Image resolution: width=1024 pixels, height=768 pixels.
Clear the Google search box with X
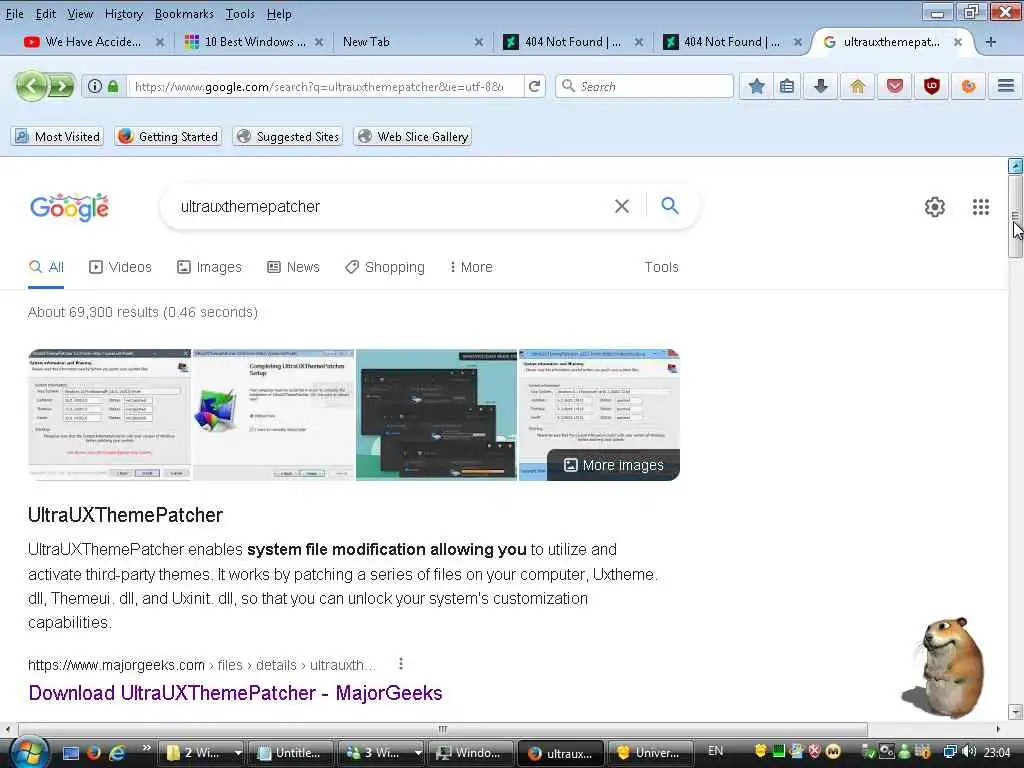pos(622,206)
